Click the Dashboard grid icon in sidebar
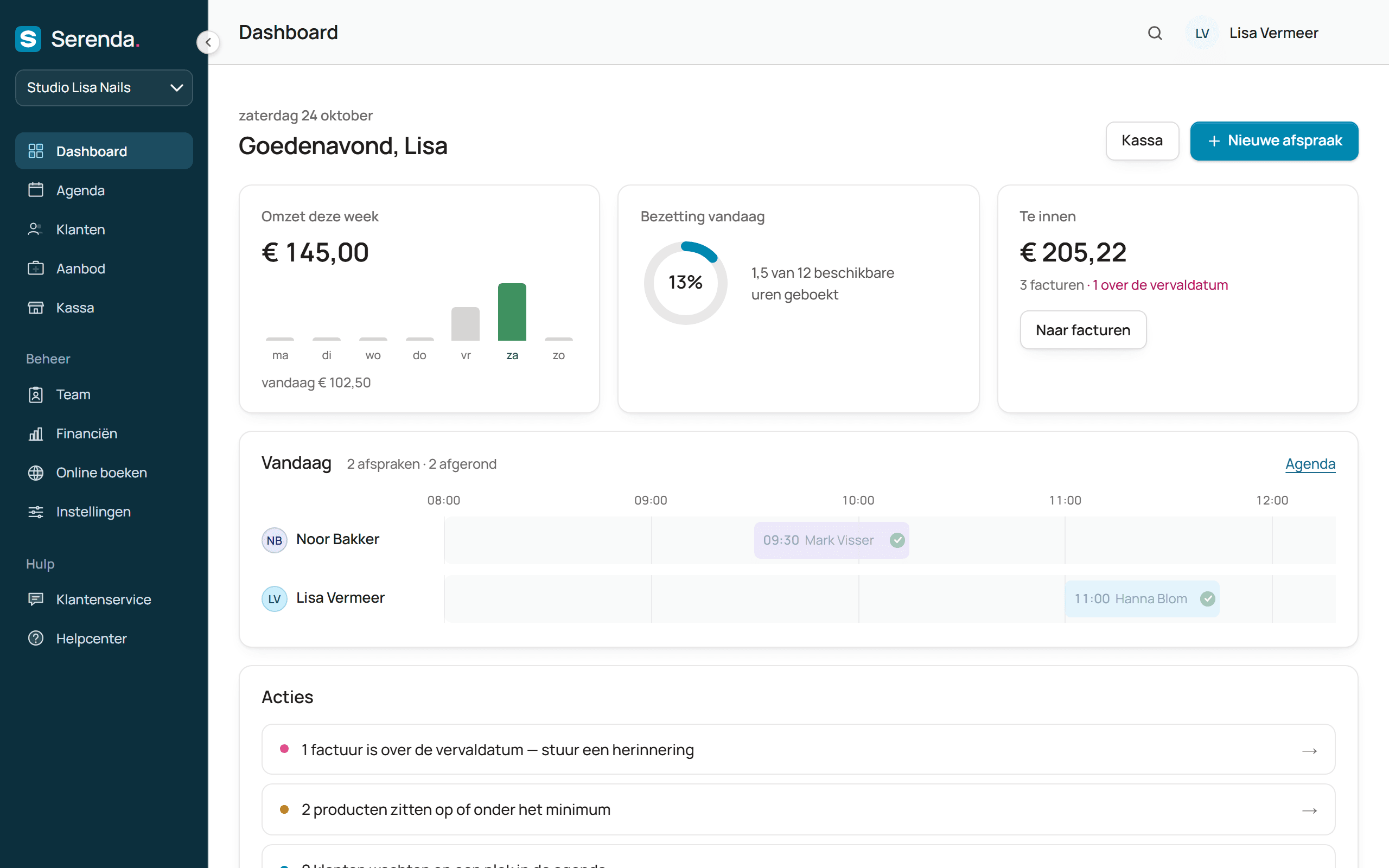1389x868 pixels. (36, 151)
